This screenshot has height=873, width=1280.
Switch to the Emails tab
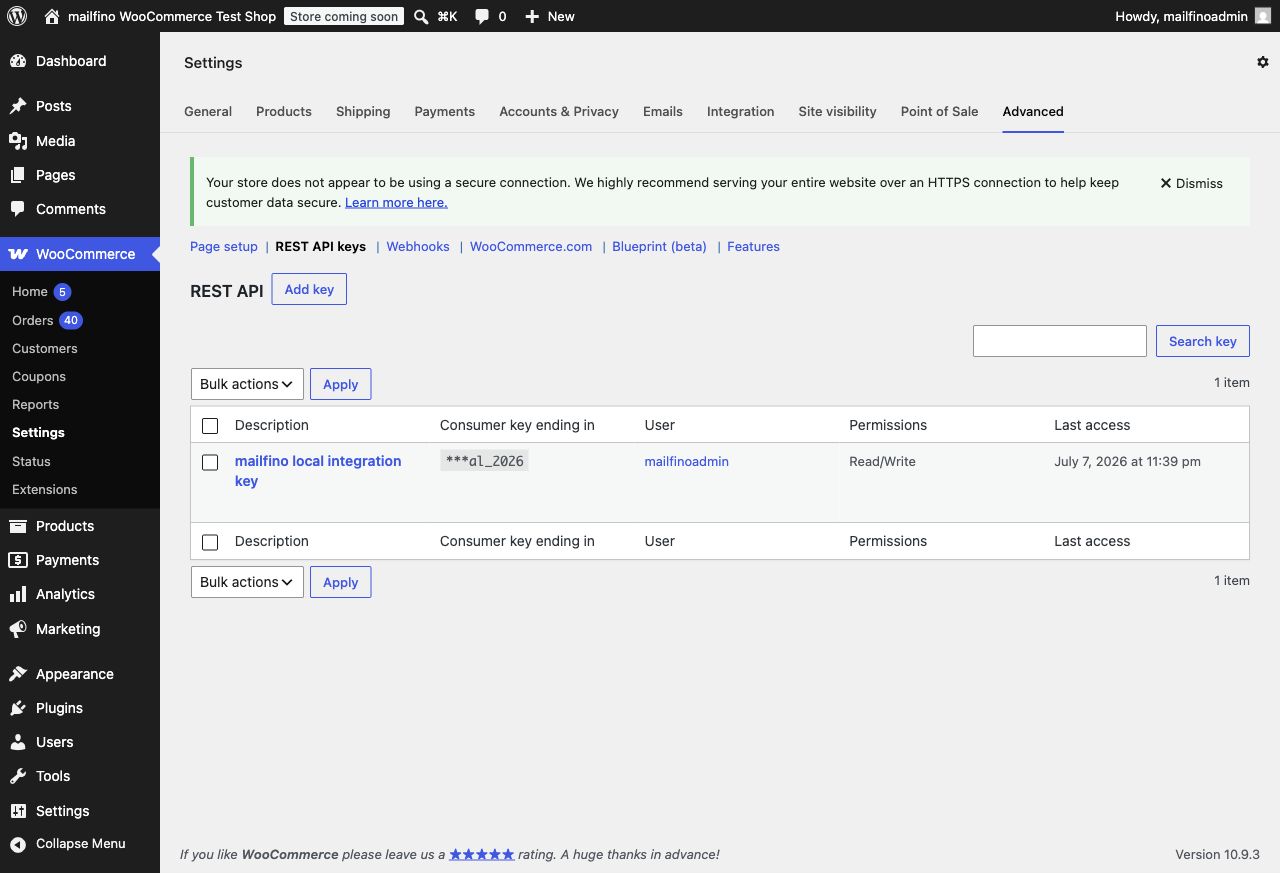(663, 111)
